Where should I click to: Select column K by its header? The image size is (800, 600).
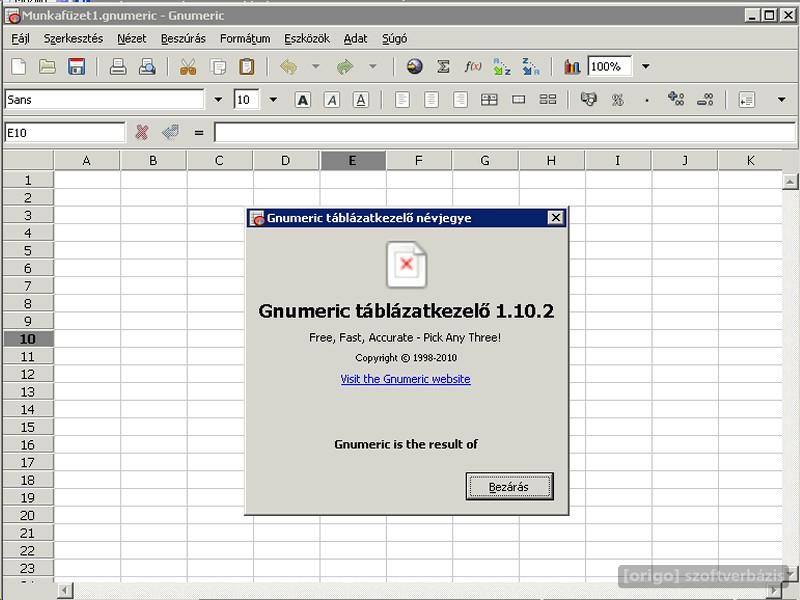(750, 161)
